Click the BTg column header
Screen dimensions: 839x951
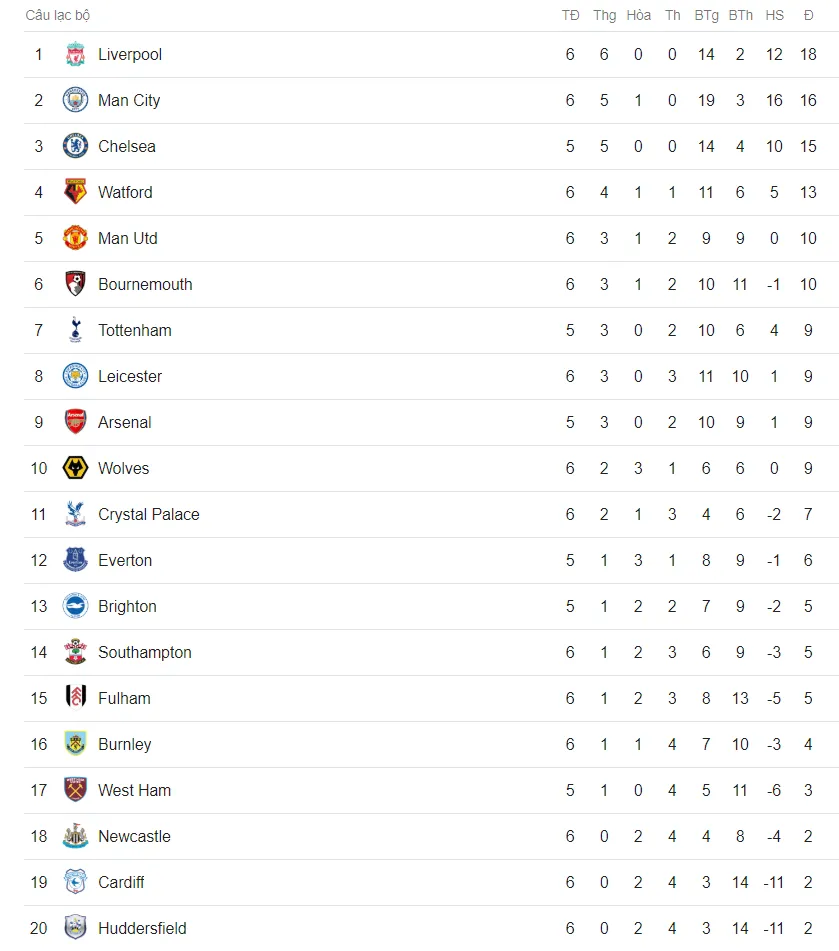click(x=706, y=16)
